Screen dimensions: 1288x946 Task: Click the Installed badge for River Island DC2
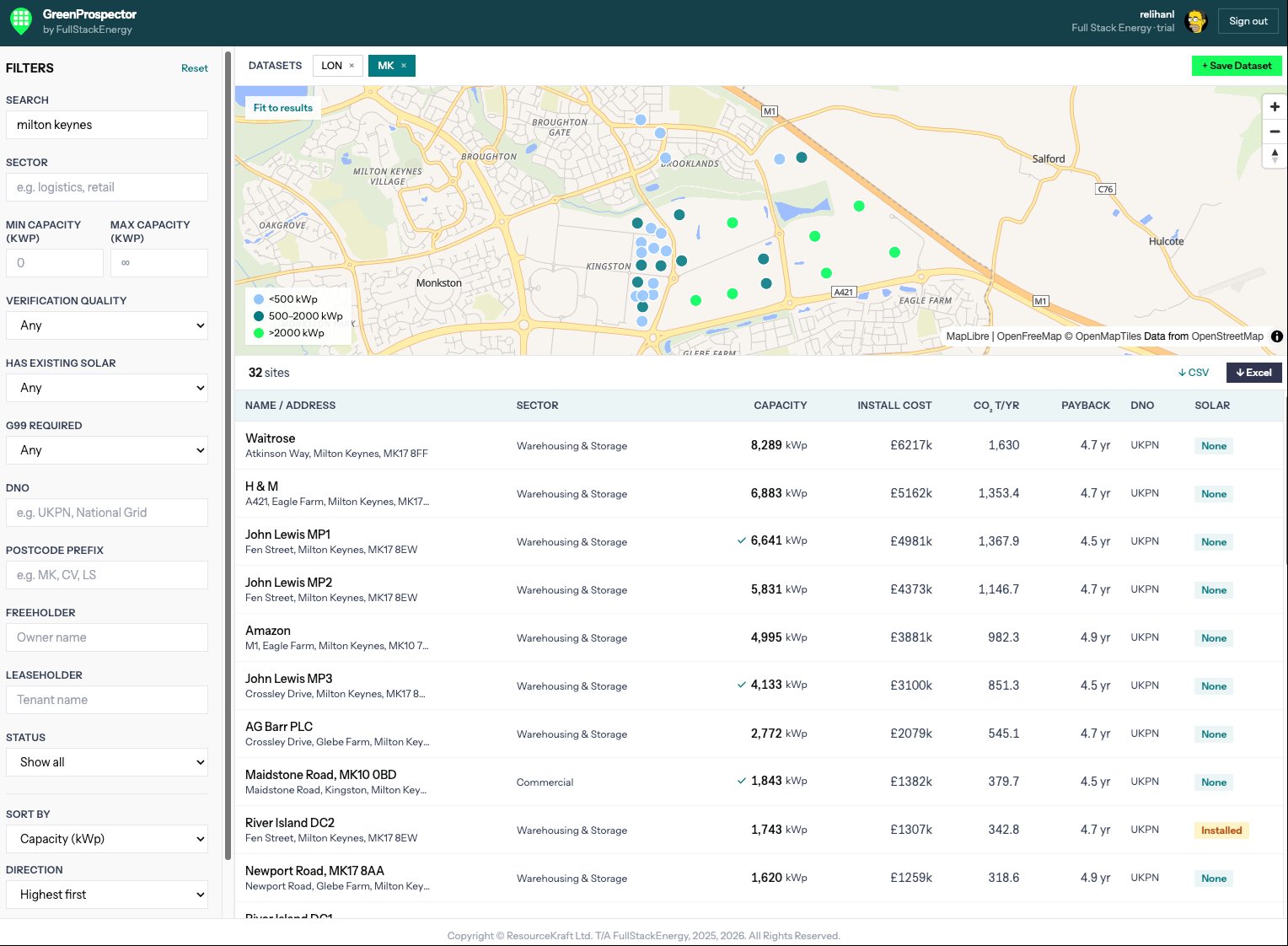point(1221,830)
